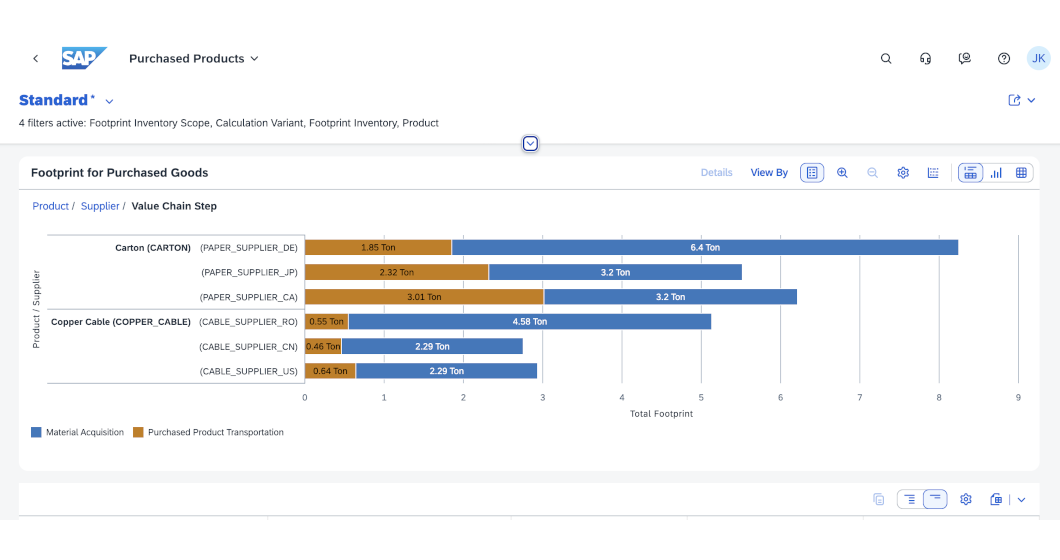This screenshot has height=560, width=1060.
Task: Expand the Standard variant dropdown
Action: tap(109, 101)
